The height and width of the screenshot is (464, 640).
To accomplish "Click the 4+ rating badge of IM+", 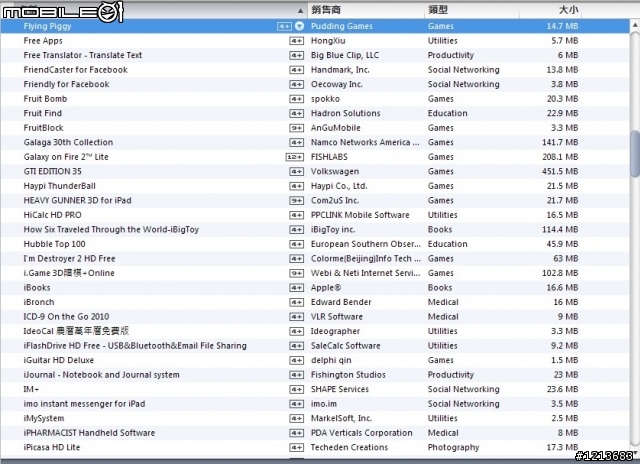I will point(296,389).
